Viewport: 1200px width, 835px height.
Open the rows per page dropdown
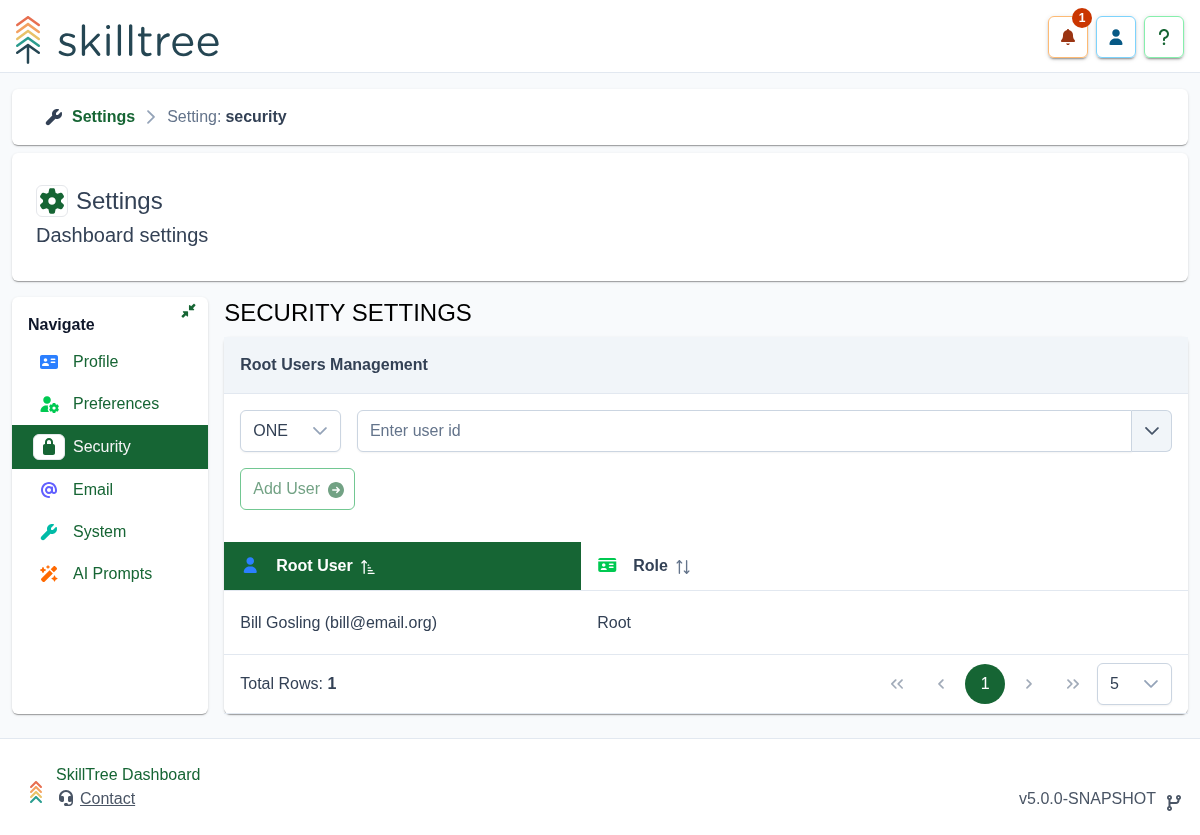click(x=1134, y=684)
